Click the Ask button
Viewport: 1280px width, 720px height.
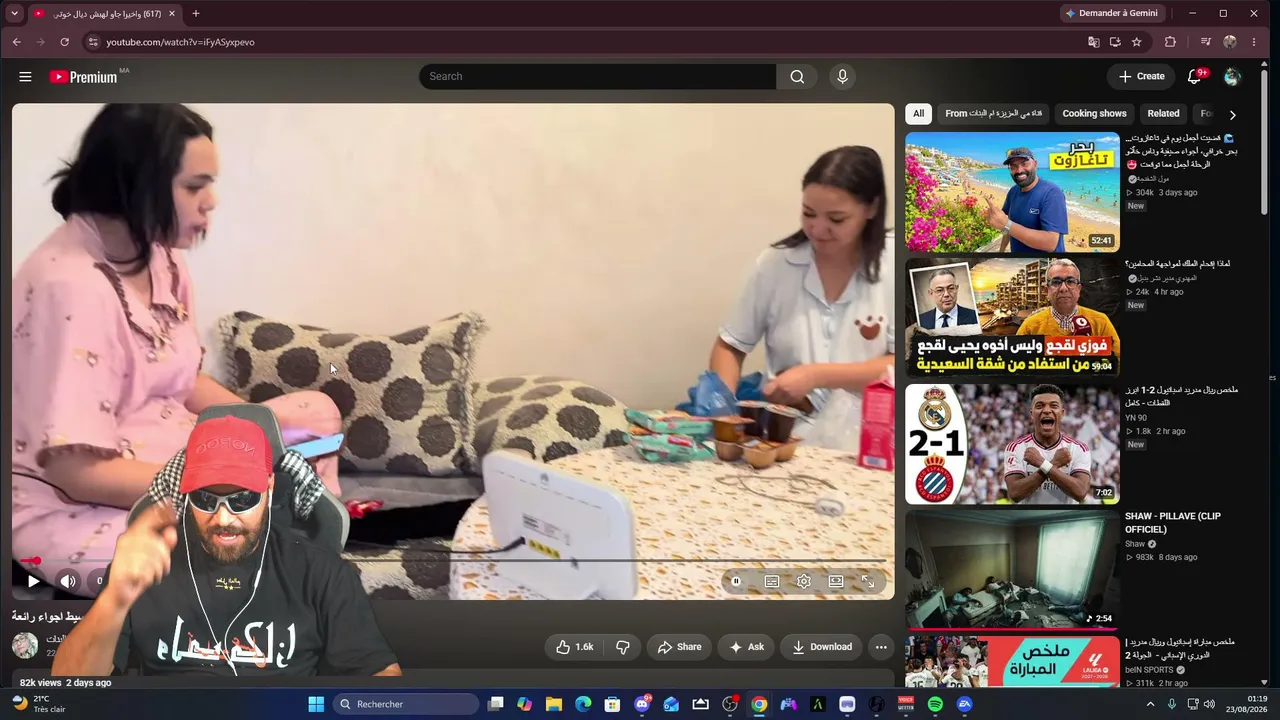[746, 647]
